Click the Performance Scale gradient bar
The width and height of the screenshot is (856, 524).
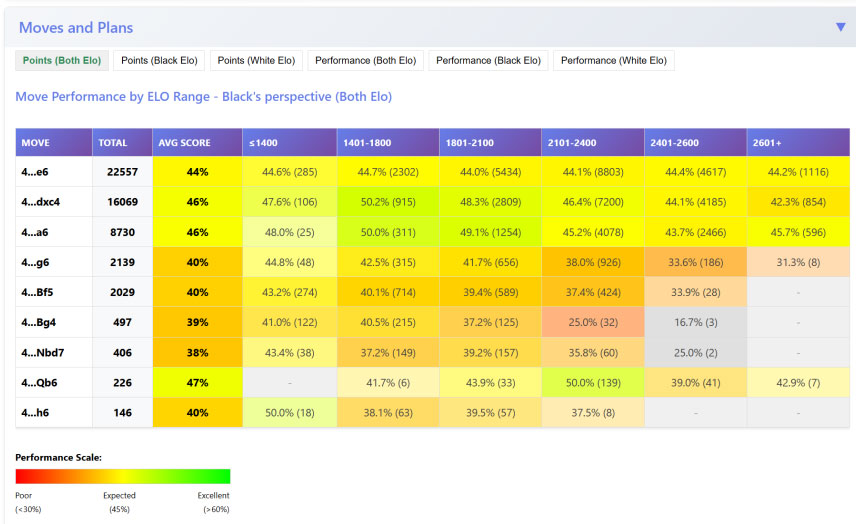click(123, 477)
